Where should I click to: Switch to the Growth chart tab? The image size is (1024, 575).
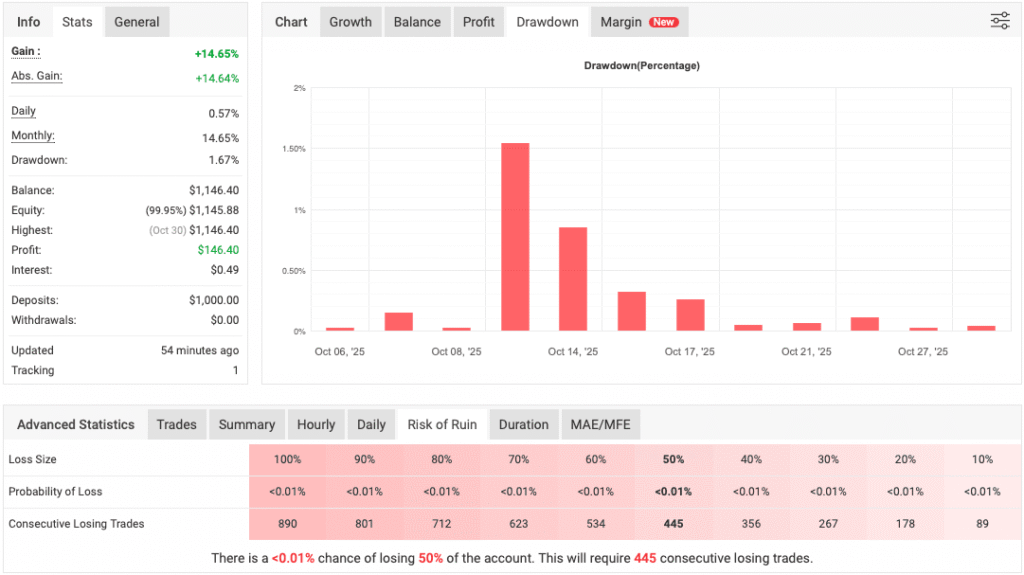[x=350, y=22]
